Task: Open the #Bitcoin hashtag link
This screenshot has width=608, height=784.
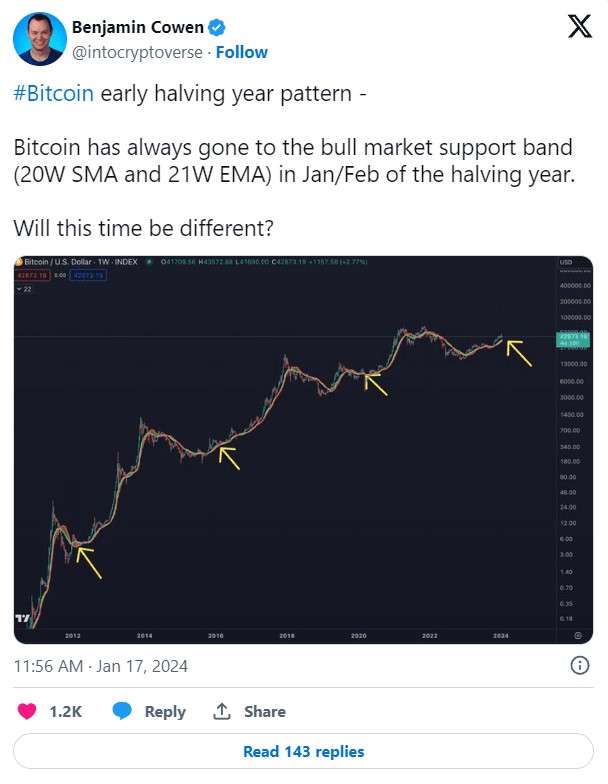Action: tap(54, 94)
